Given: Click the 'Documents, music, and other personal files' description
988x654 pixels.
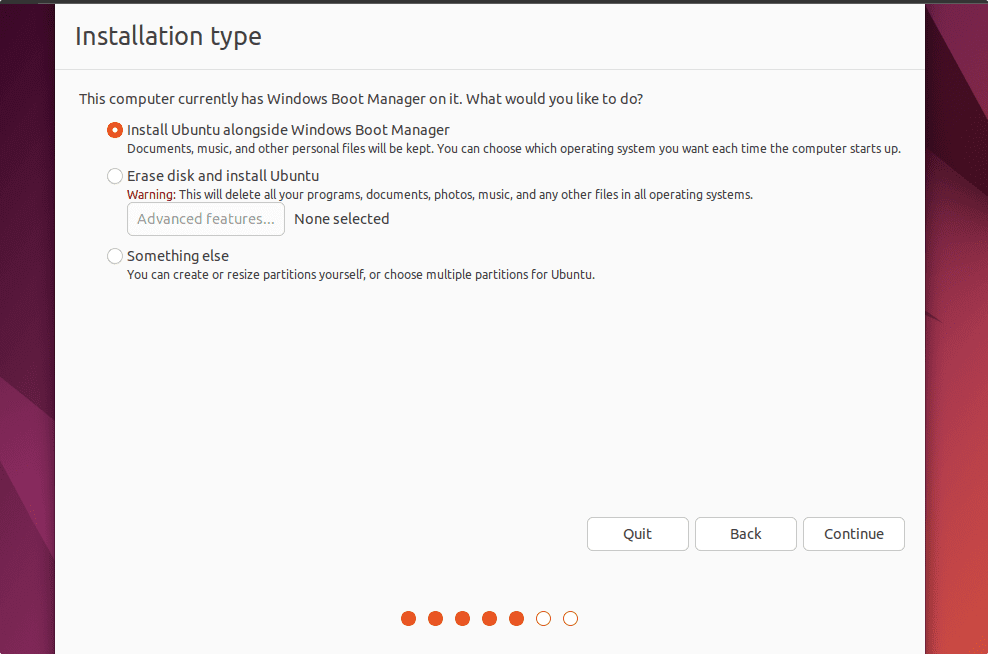Looking at the screenshot, I should coord(513,149).
